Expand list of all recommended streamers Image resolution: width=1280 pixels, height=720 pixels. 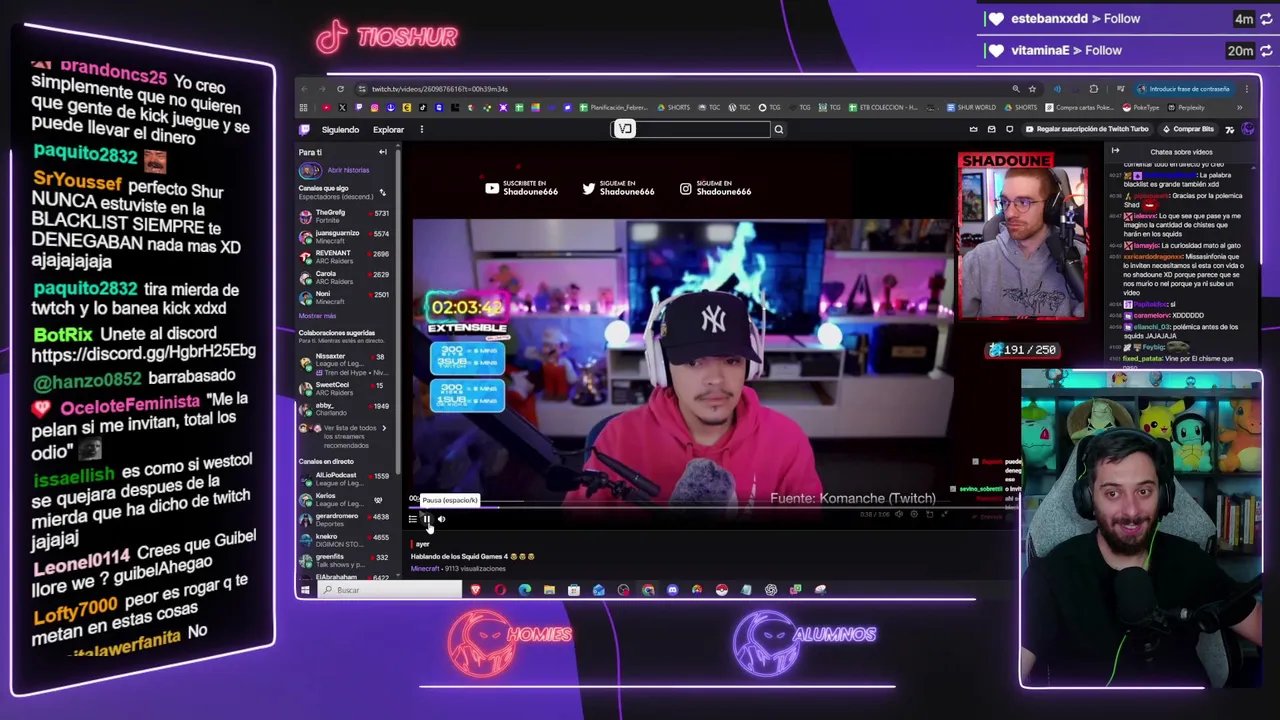coord(345,436)
